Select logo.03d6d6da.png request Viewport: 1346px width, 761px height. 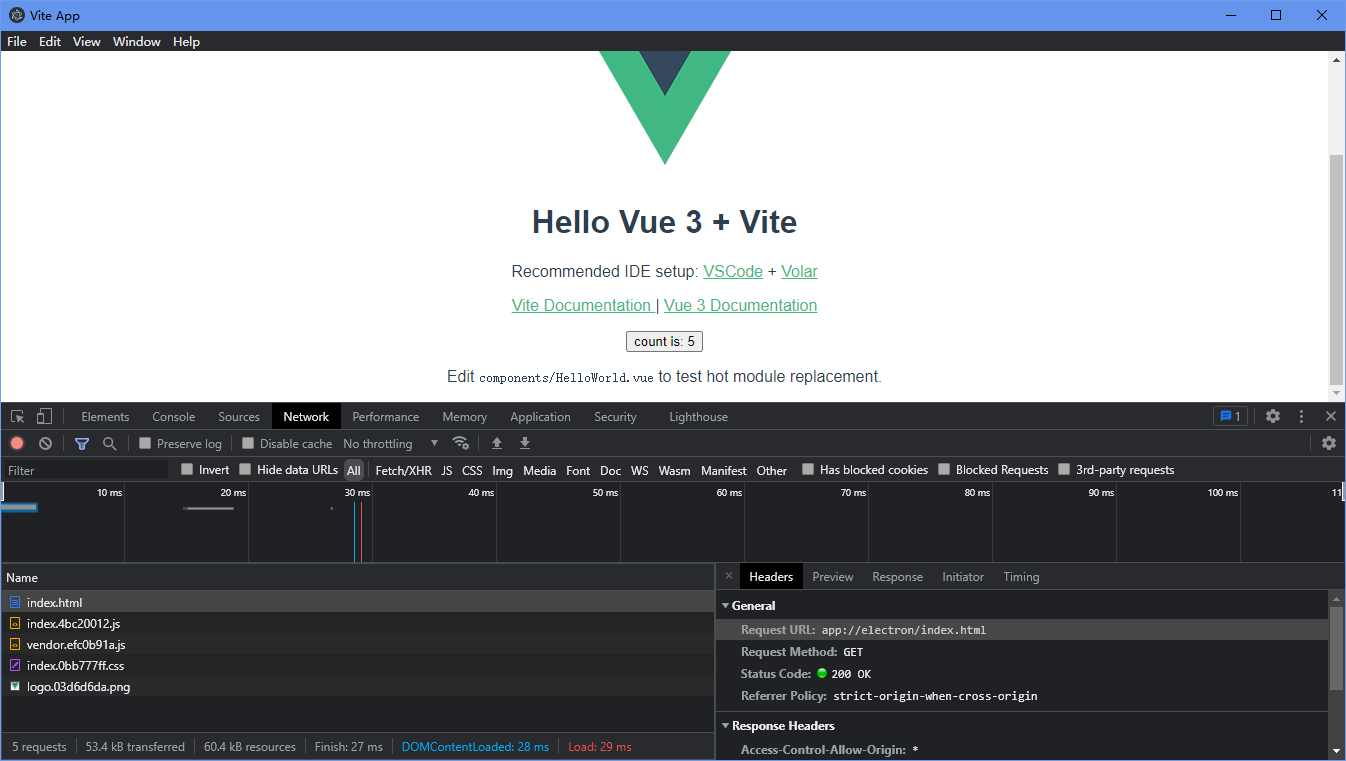click(358, 686)
